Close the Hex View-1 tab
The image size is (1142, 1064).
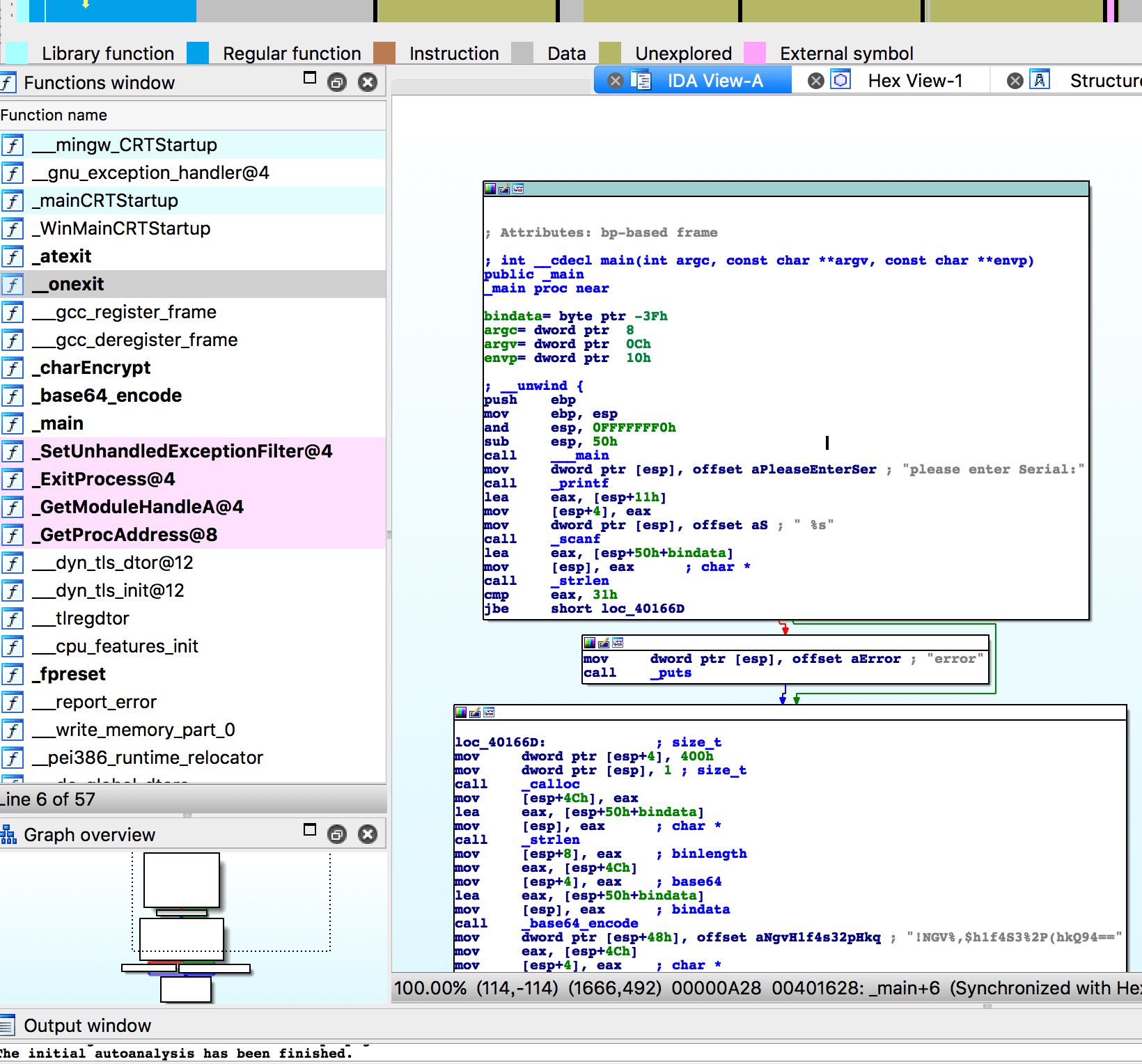(x=815, y=81)
